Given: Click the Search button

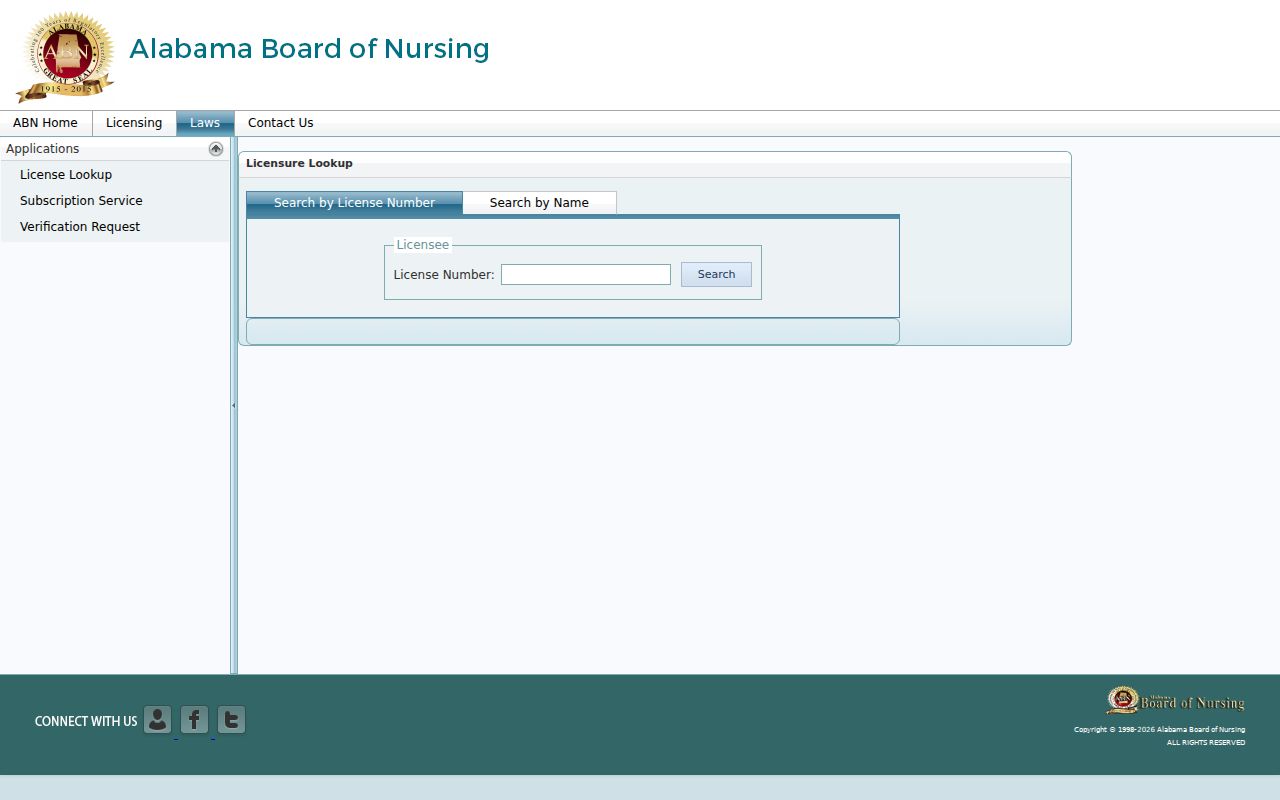Looking at the screenshot, I should click(x=716, y=274).
